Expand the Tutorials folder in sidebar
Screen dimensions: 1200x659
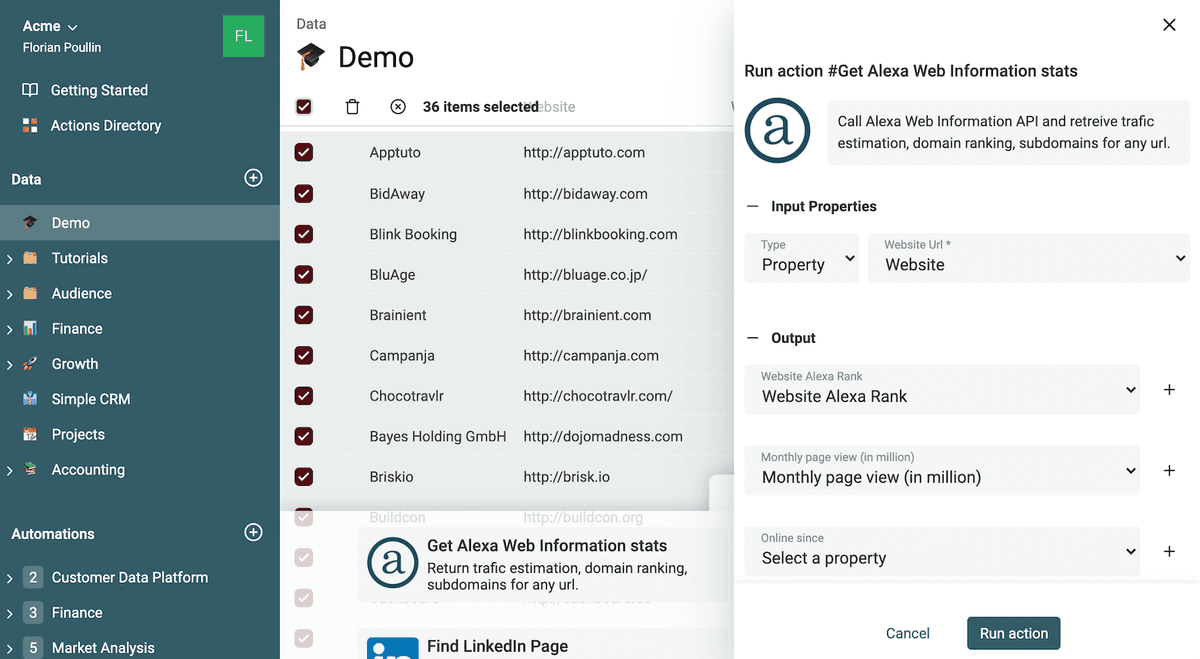click(9, 259)
